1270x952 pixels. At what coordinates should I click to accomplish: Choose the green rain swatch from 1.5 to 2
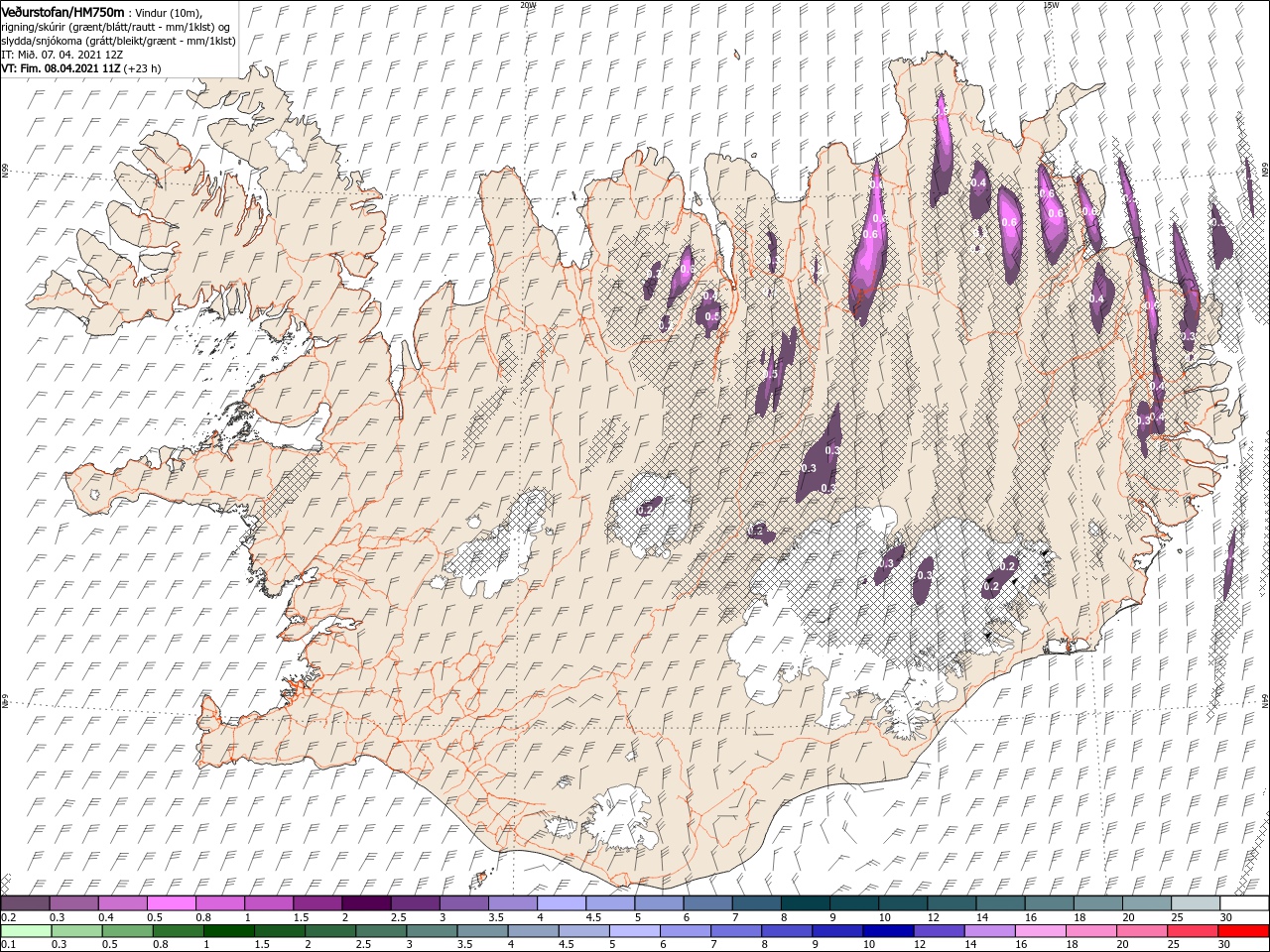tap(279, 930)
